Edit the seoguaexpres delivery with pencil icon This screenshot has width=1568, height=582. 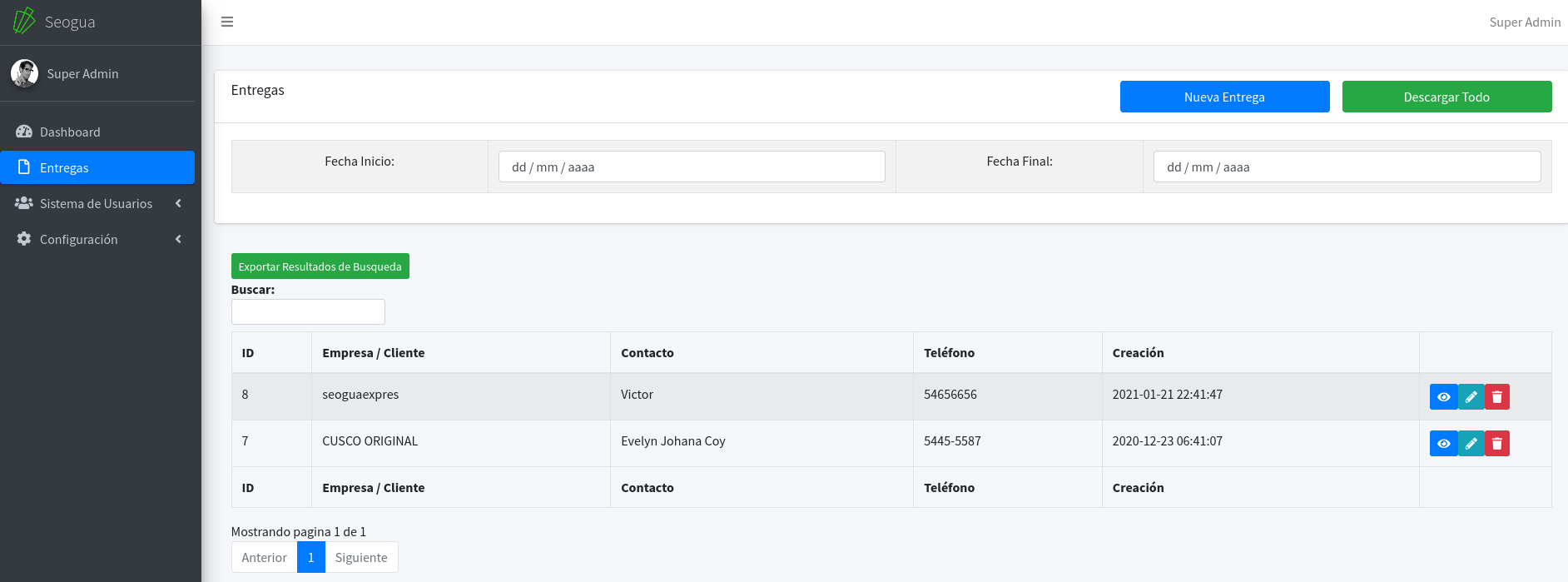tap(1471, 397)
